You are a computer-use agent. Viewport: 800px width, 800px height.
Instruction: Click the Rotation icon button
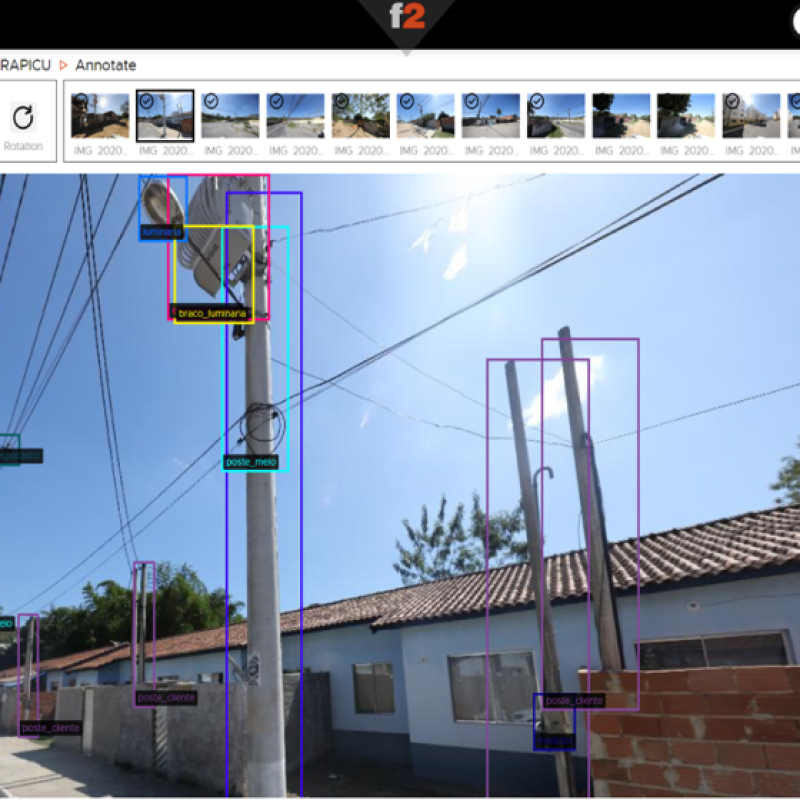(x=23, y=118)
